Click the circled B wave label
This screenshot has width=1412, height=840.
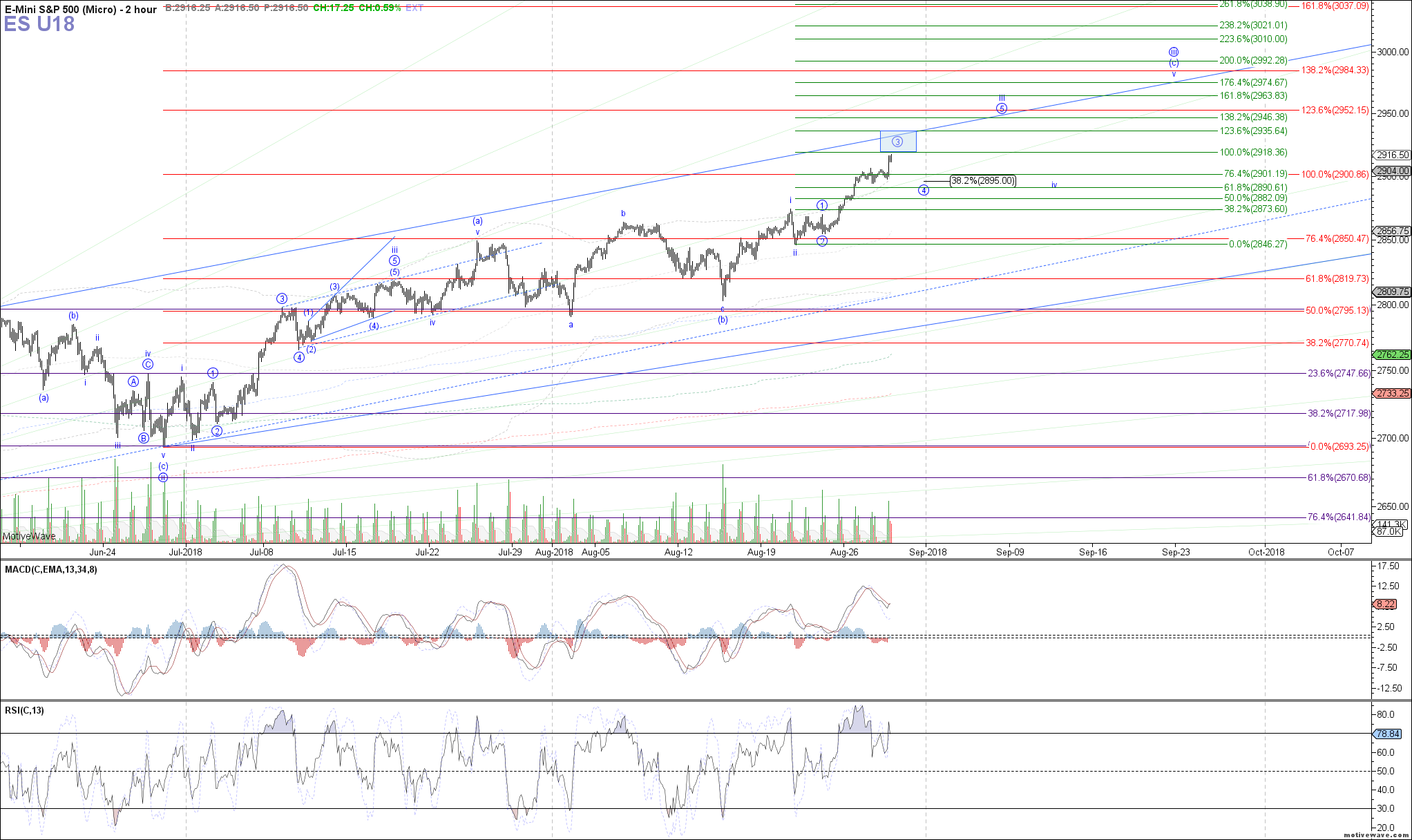tap(143, 438)
